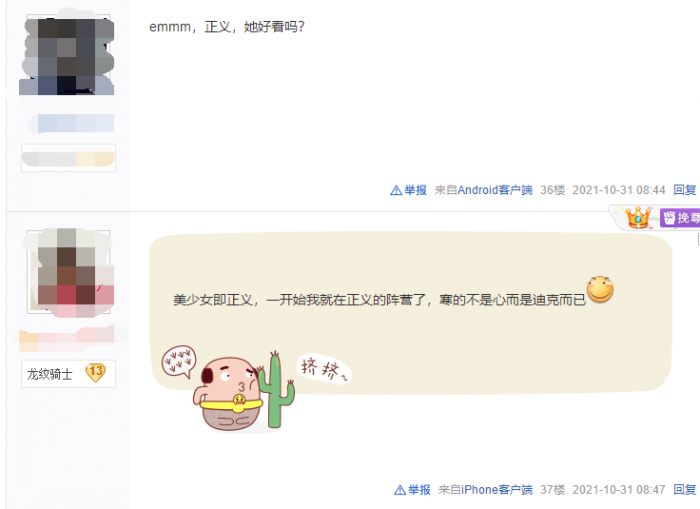Click the first poster's blurred username
Image resolution: width=700 pixels, height=509 pixels.
[x=71, y=123]
